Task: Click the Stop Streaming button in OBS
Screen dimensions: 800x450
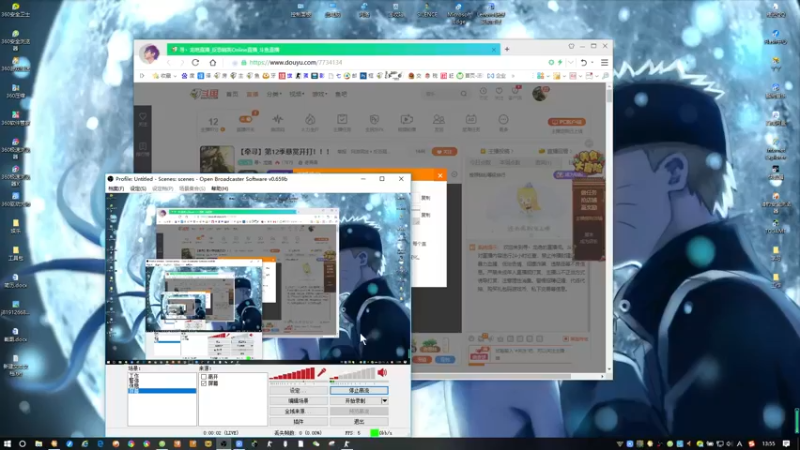Action: pyautogui.click(x=359, y=390)
